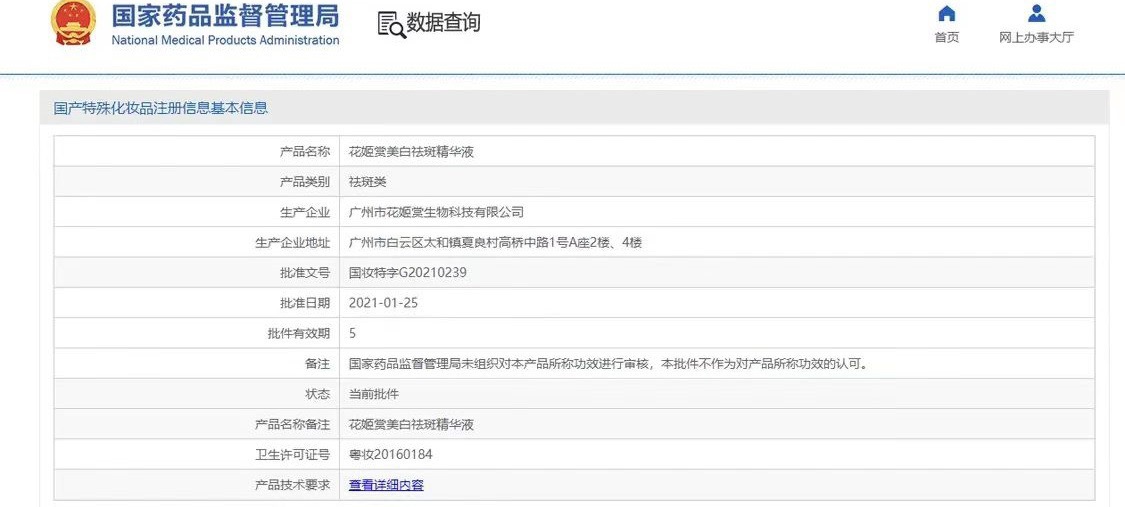The height and width of the screenshot is (507, 1125).
Task: Select 粤妆20160184 license number
Action: click(x=390, y=455)
